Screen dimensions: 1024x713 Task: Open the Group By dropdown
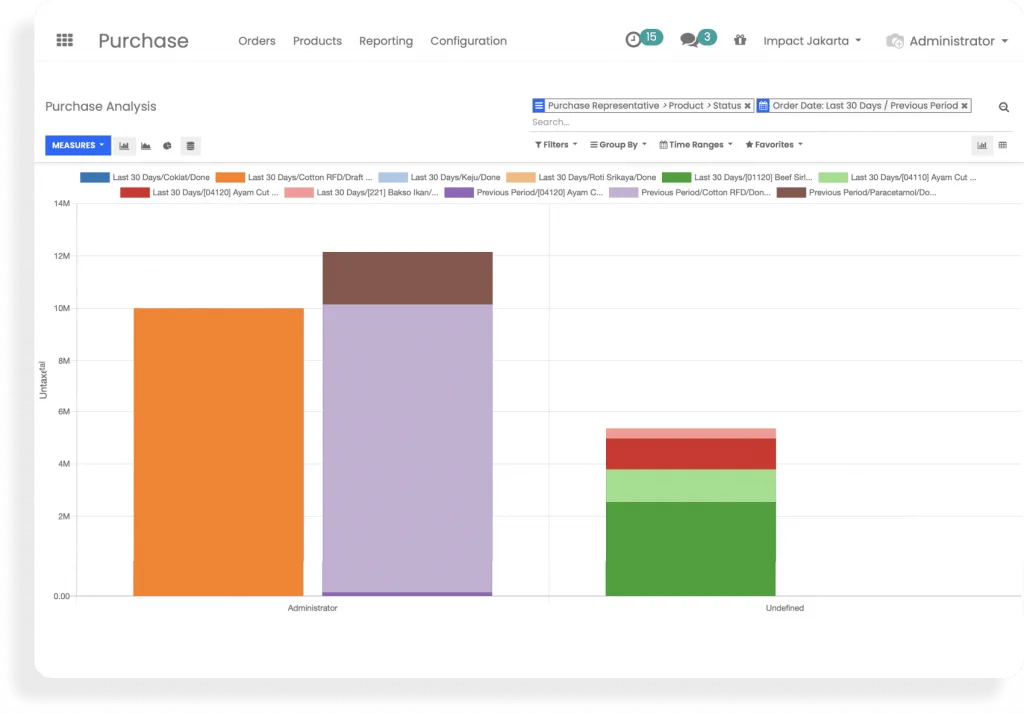(618, 145)
